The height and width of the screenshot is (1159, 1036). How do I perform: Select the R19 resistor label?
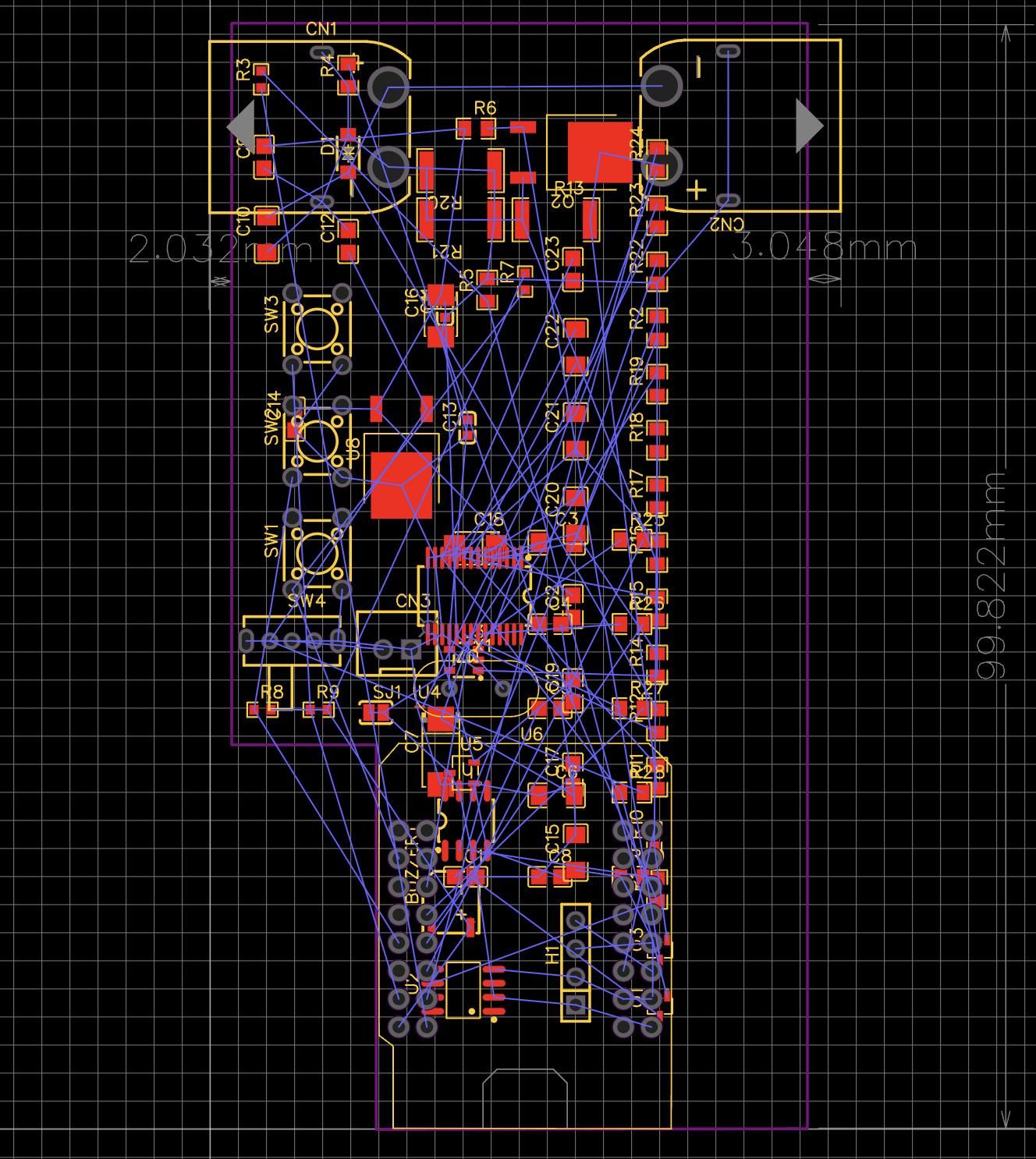[x=636, y=370]
